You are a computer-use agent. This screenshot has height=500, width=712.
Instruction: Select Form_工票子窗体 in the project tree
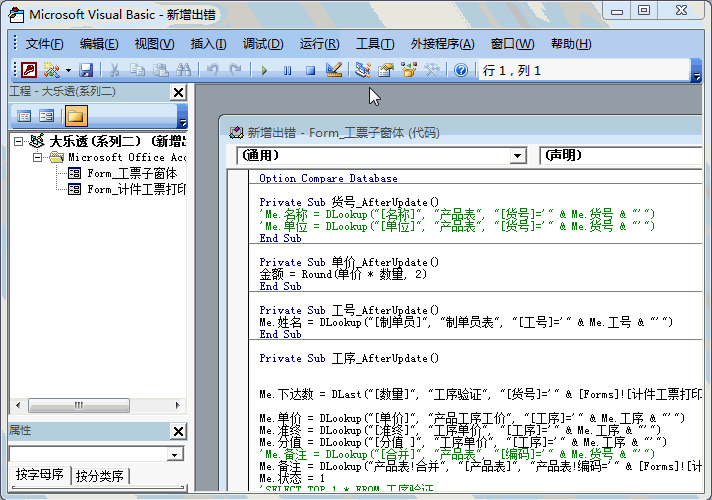click(132, 173)
